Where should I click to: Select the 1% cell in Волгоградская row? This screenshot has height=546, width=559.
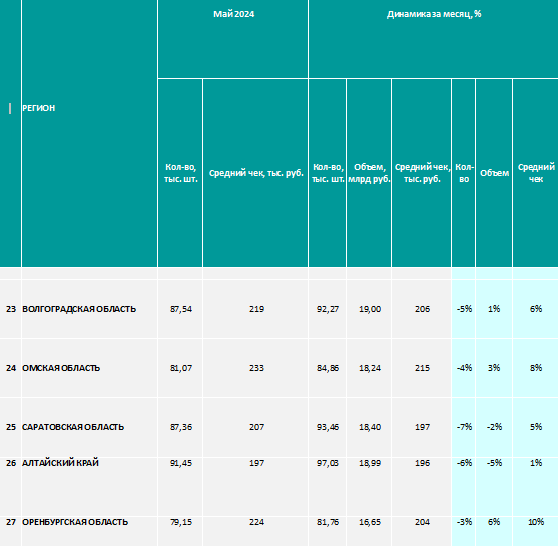click(494, 309)
